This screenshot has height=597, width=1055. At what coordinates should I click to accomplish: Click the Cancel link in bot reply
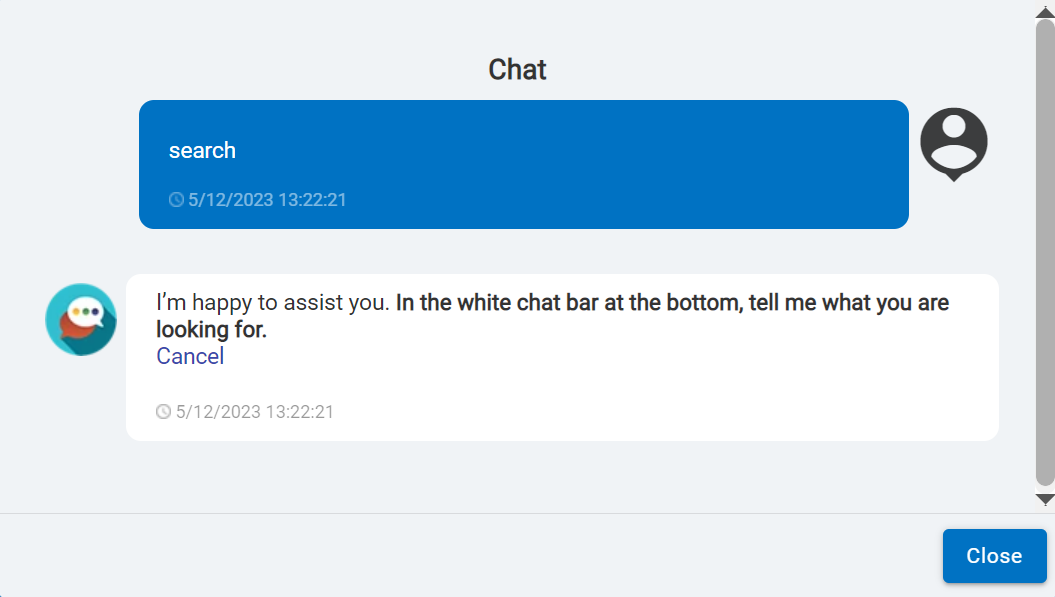(x=190, y=357)
